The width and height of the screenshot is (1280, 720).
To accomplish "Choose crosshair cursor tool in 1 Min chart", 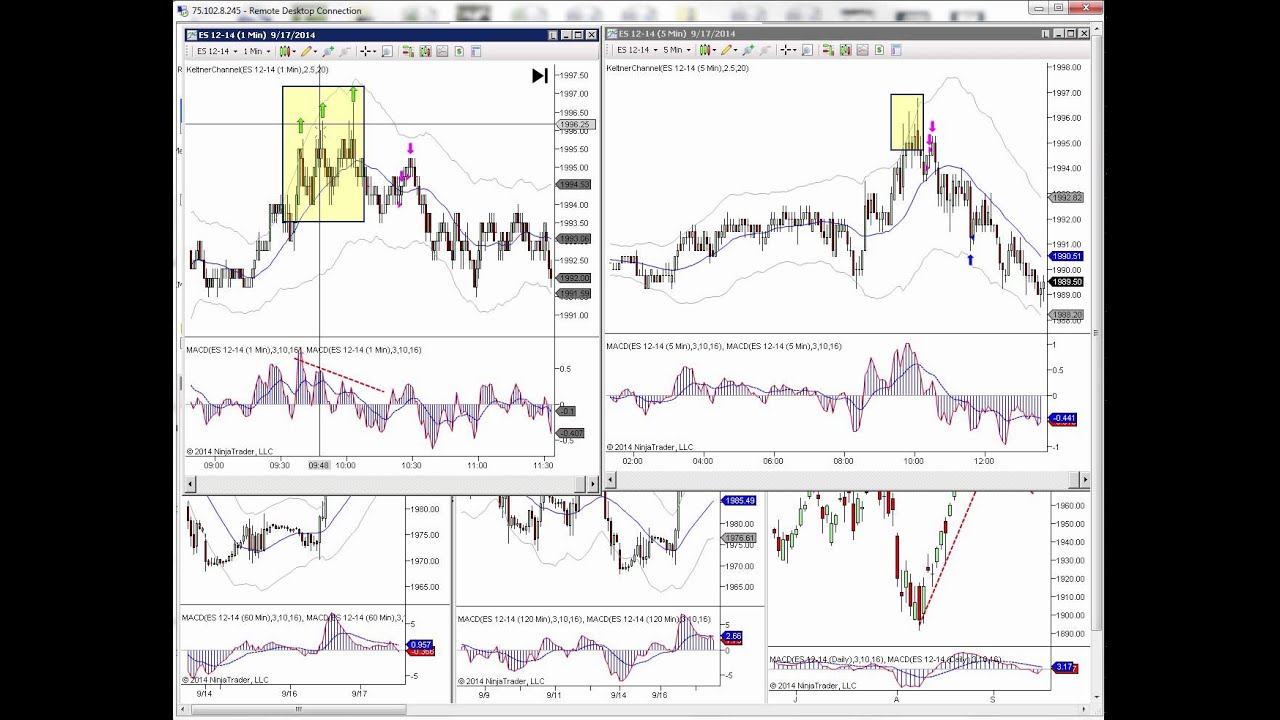I will pos(365,51).
